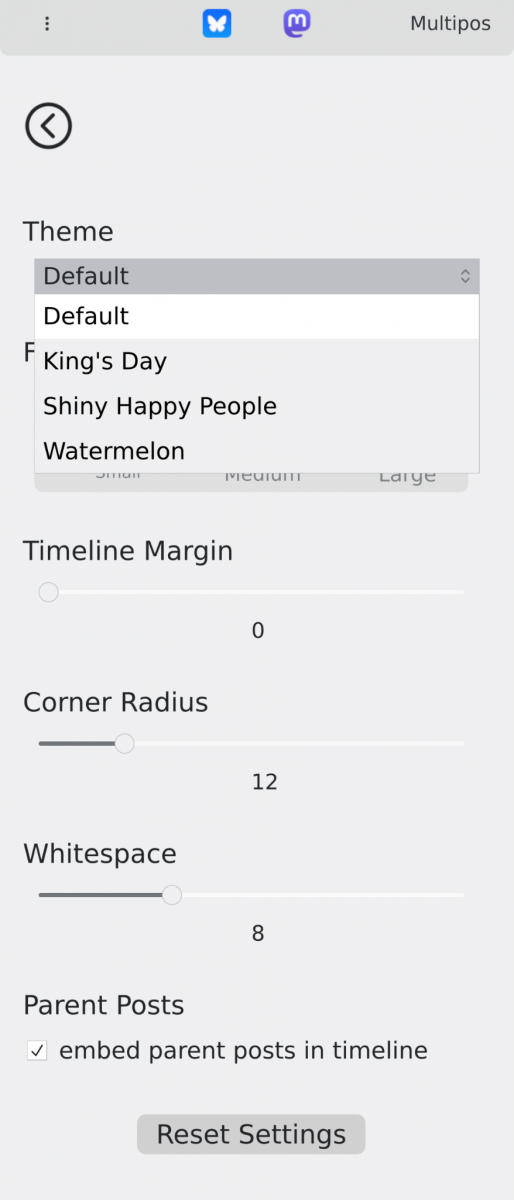
Task: Set font size to Large
Action: tap(407, 476)
